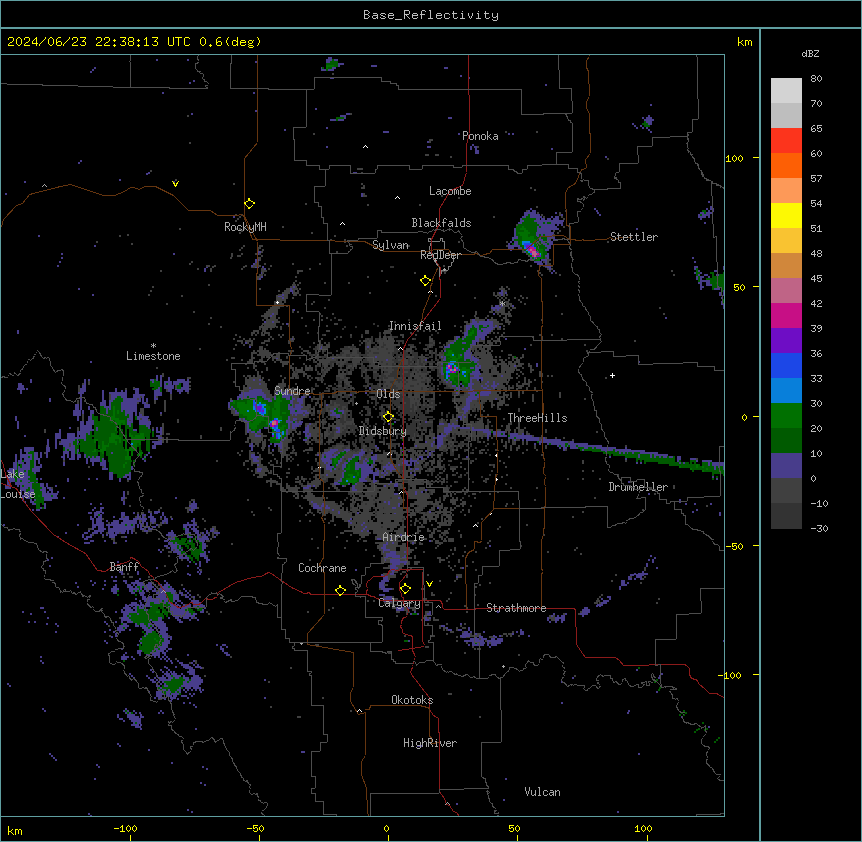This screenshot has height=842, width=862.
Task: Click the yellow marker east of Cochrane
Action: point(340,590)
